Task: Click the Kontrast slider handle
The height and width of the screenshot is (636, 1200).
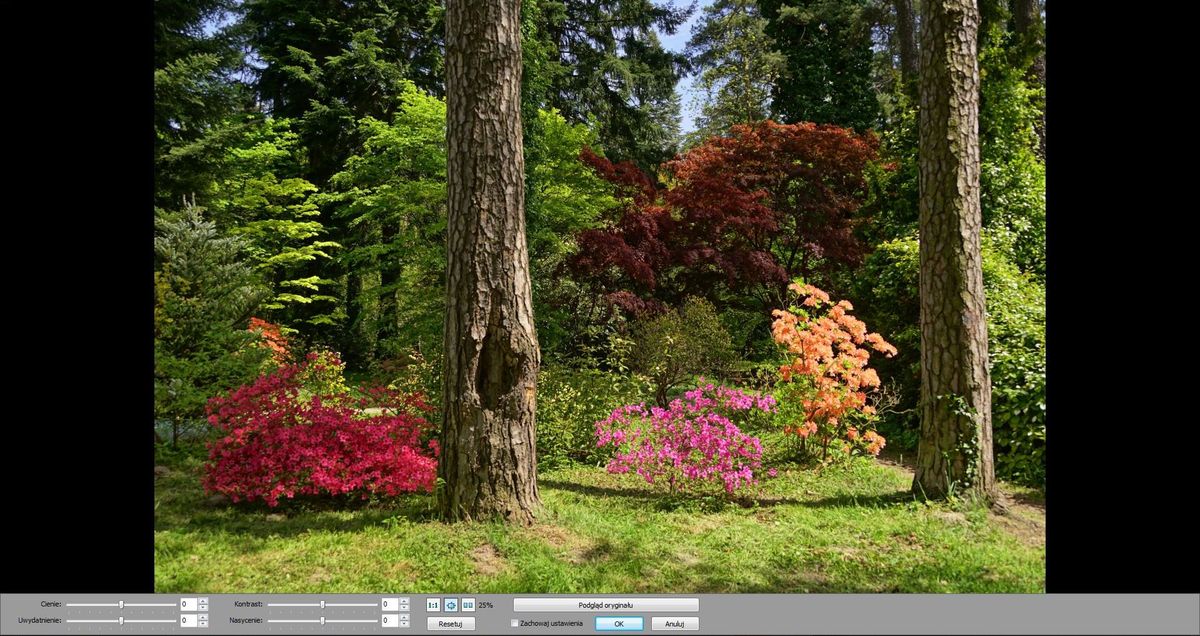Action: coord(322,604)
